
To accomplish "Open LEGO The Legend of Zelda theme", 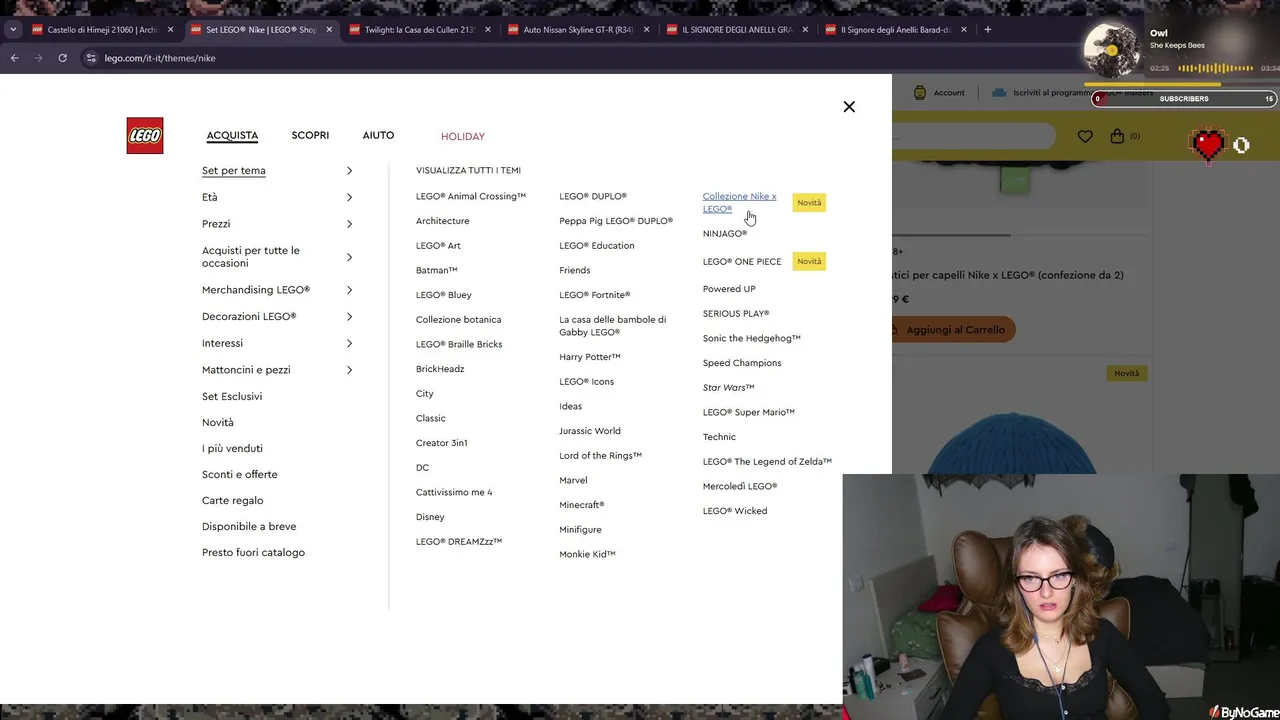I will (x=767, y=462).
